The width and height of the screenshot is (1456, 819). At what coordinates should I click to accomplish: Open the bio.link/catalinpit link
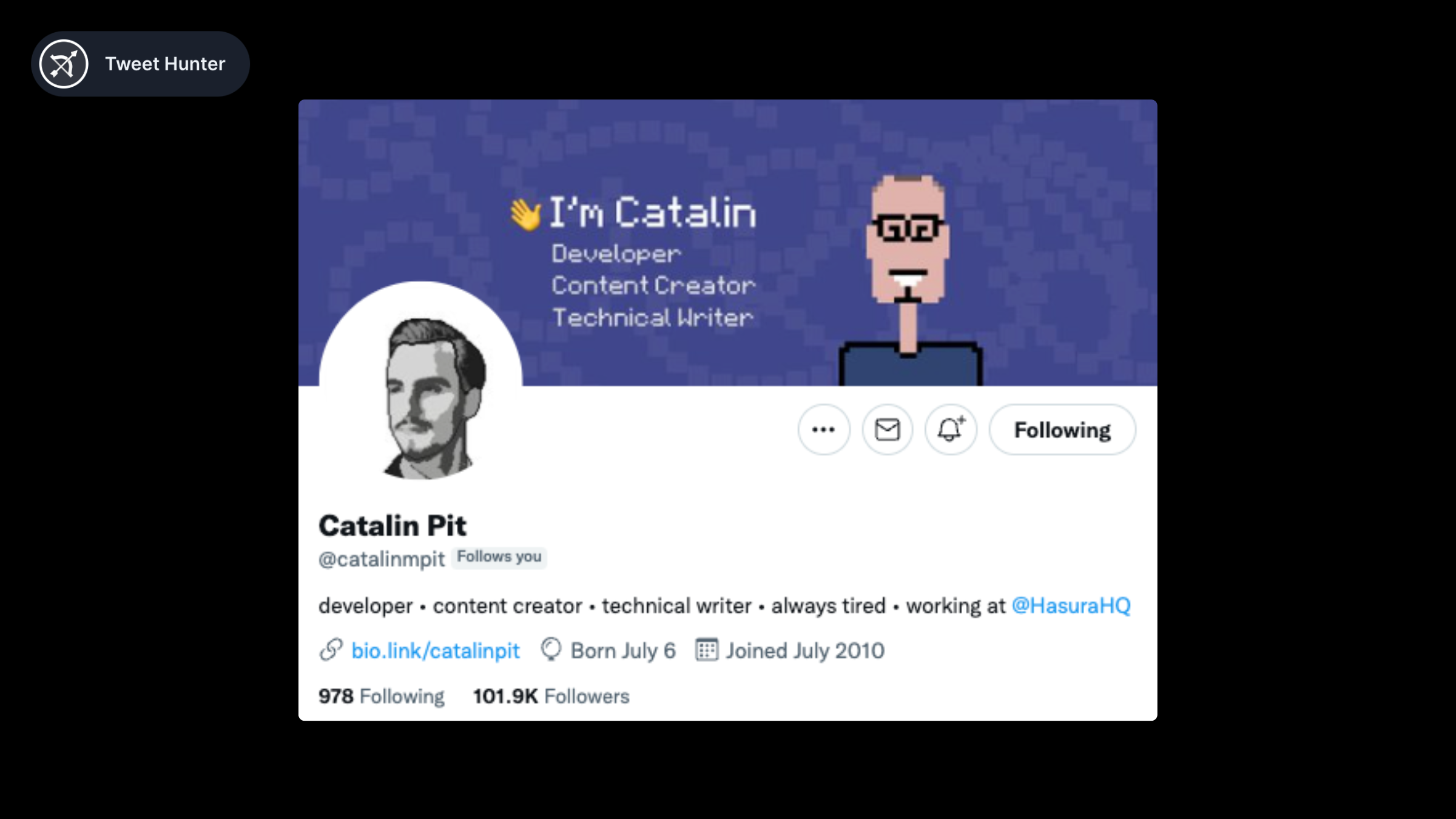click(x=435, y=650)
